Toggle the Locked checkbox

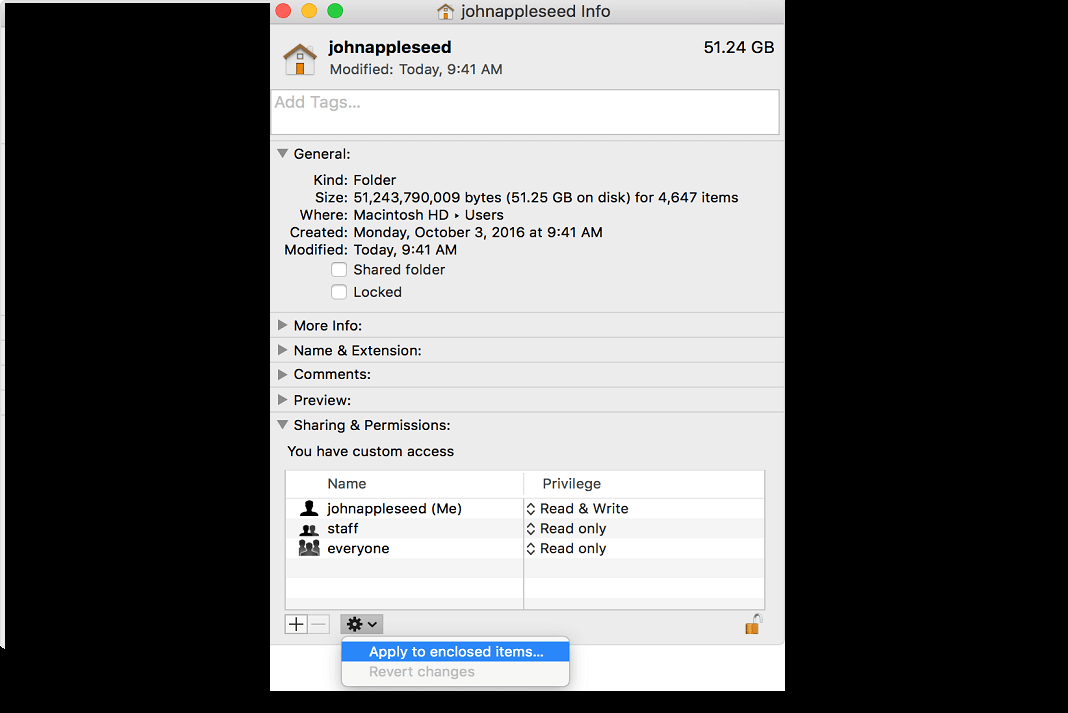339,292
